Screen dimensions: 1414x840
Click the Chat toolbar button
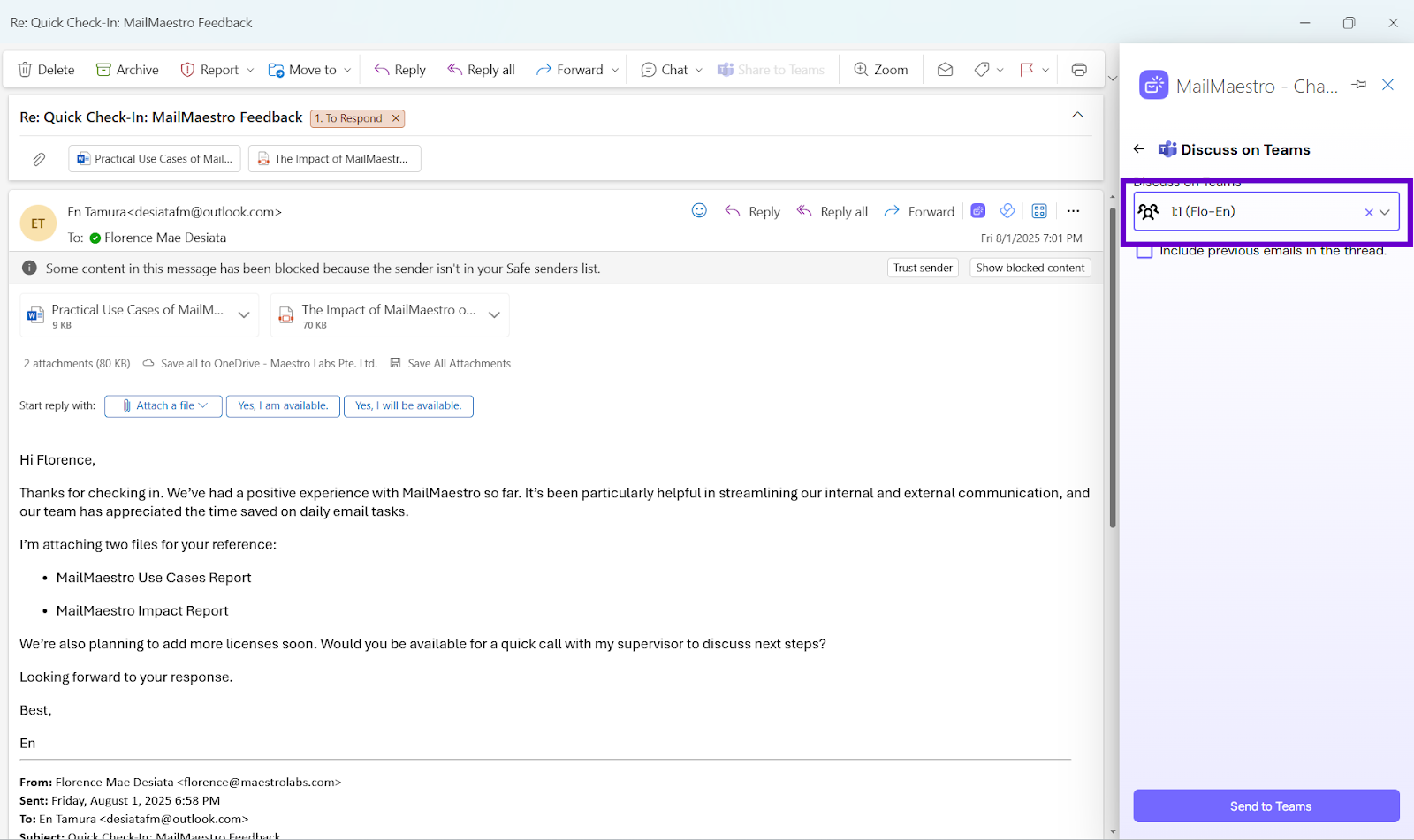[x=664, y=70]
